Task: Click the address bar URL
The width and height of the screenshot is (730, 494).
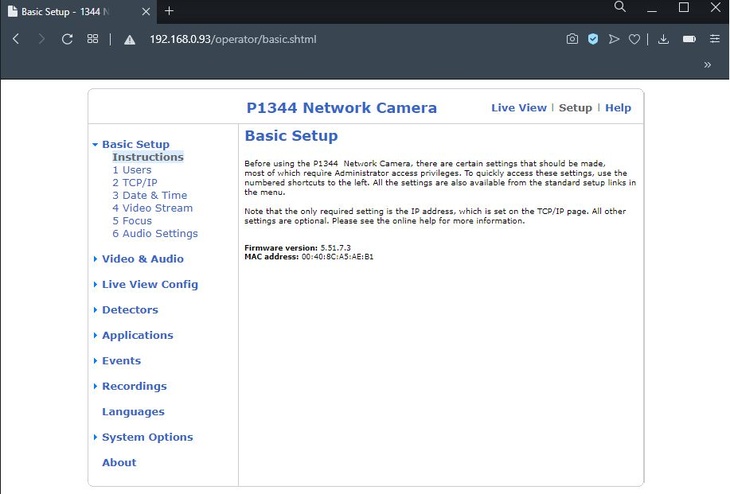Action: [x=233, y=39]
